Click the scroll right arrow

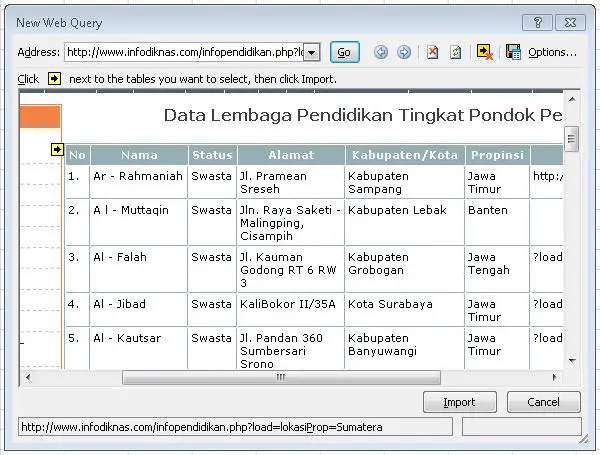pyautogui.click(x=555, y=378)
